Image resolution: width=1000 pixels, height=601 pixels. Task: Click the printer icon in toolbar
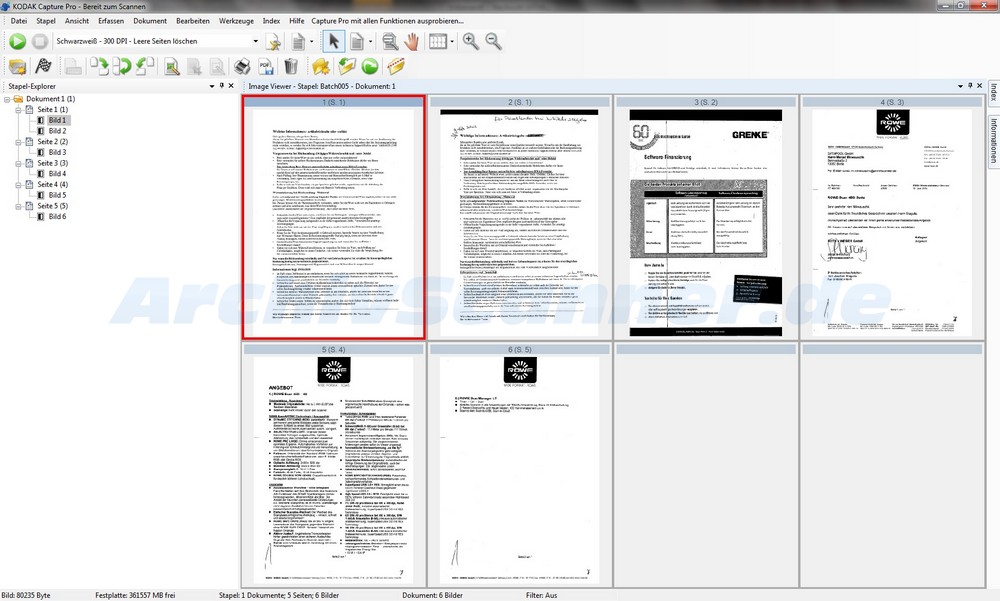pyautogui.click(x=242, y=67)
